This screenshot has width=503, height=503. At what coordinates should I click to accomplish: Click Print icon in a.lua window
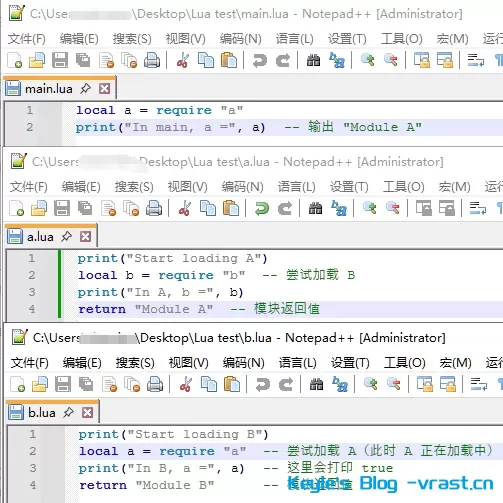(x=154, y=209)
